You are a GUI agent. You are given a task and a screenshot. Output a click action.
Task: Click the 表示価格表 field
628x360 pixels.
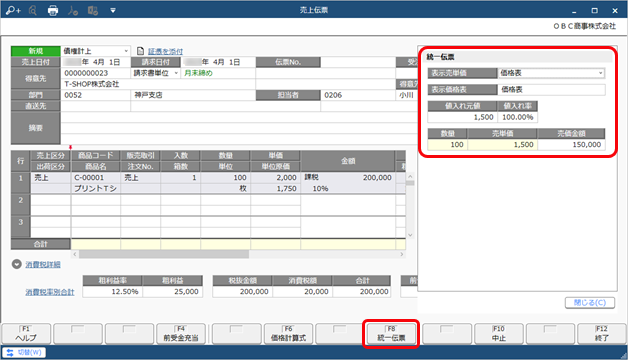pos(552,89)
